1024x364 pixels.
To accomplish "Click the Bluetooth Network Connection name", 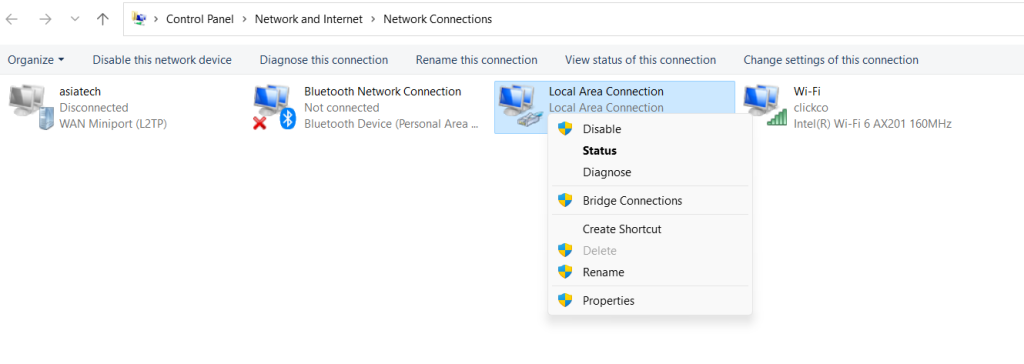I will tap(383, 91).
